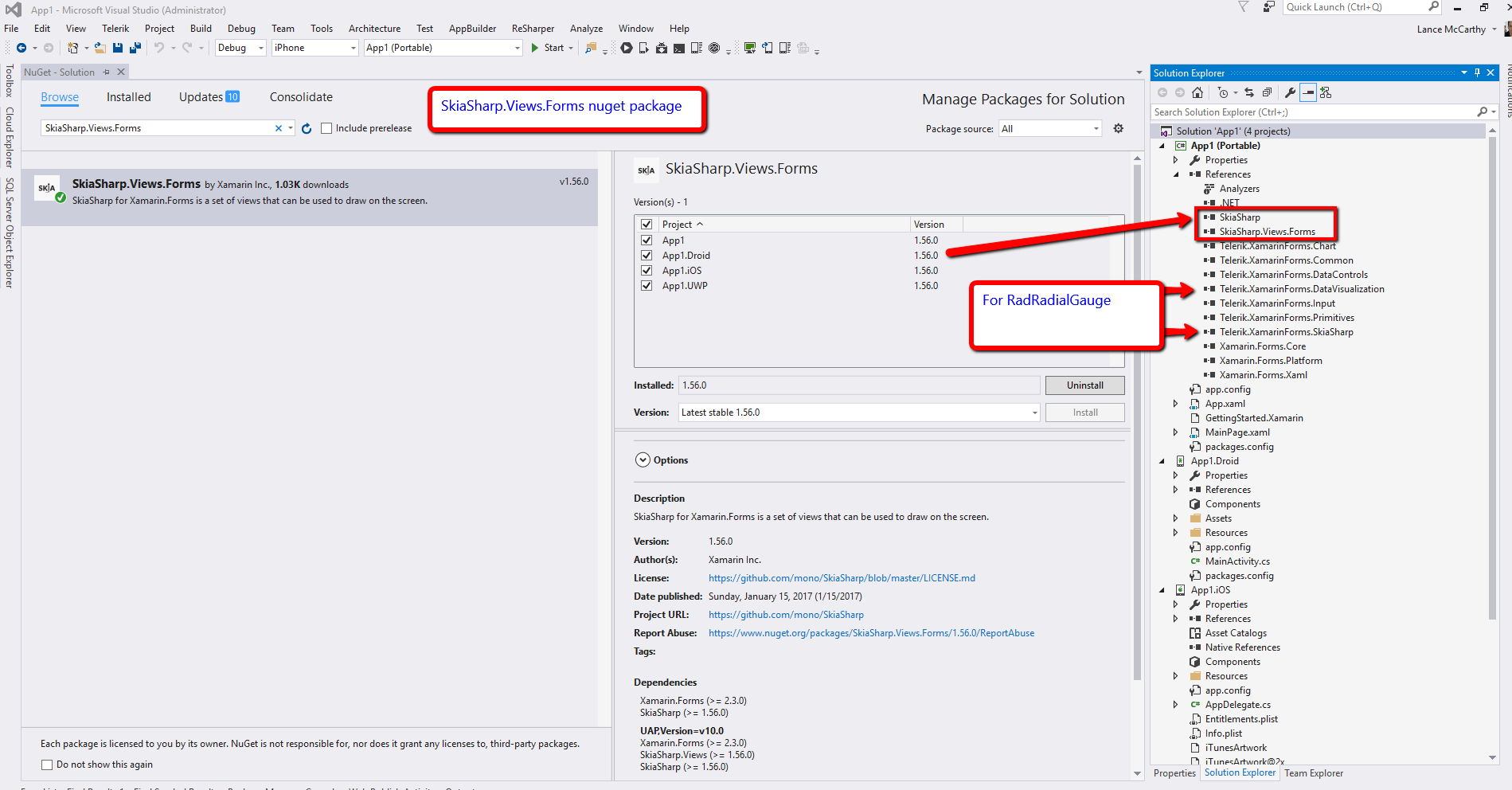This screenshot has width=1512, height=790.
Task: Click the Solution Explorer Home icon
Action: [1197, 92]
